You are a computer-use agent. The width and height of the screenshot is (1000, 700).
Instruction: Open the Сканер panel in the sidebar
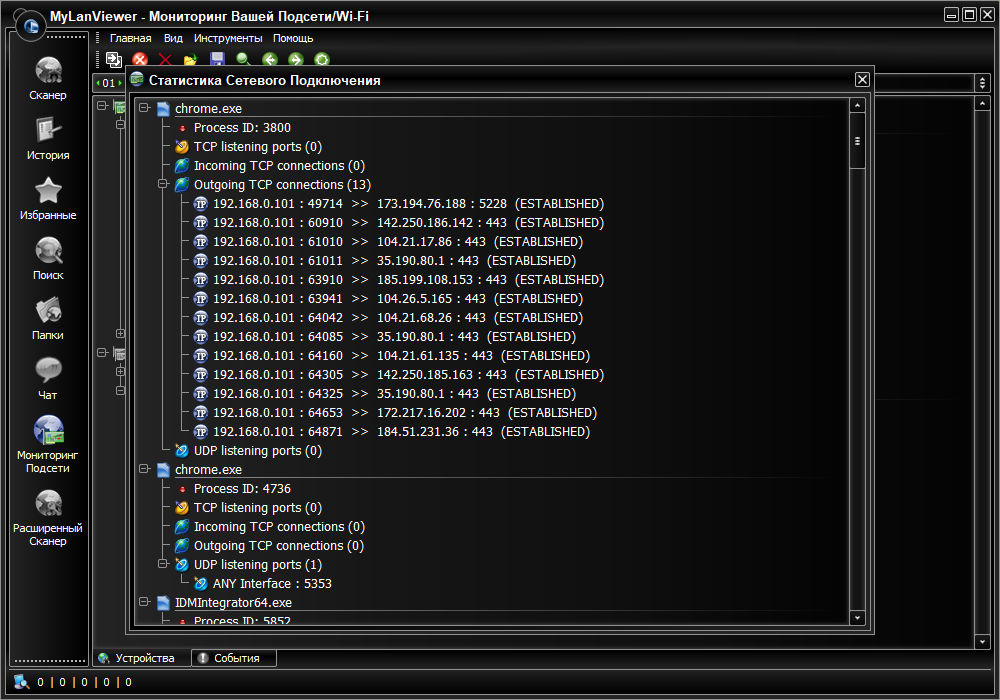pos(48,79)
